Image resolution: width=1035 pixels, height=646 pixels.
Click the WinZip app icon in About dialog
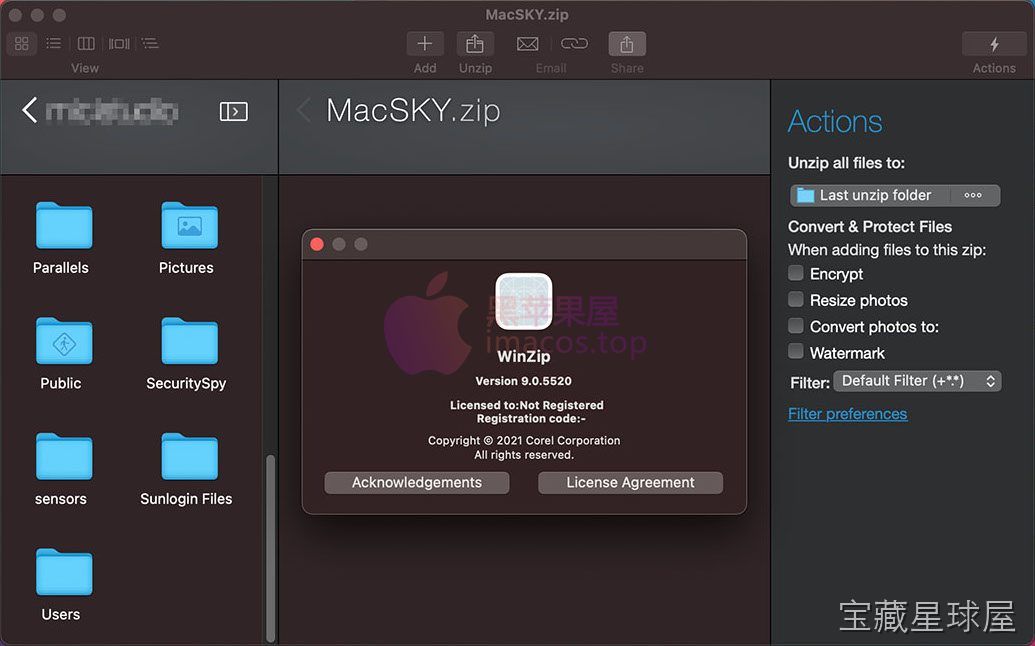(524, 301)
